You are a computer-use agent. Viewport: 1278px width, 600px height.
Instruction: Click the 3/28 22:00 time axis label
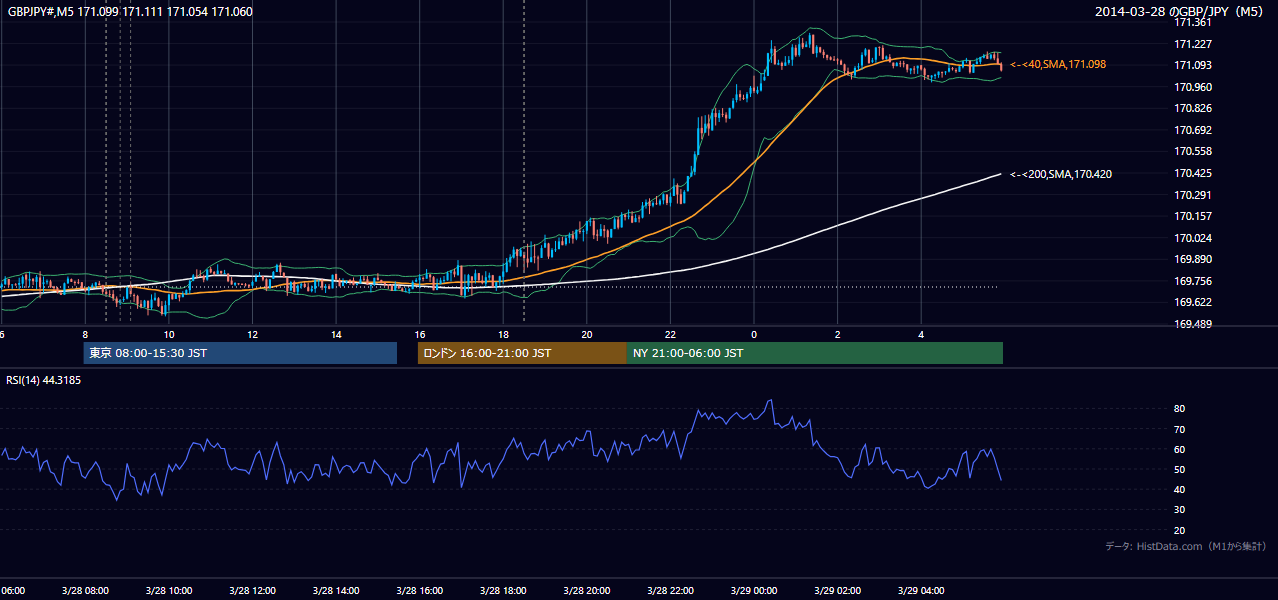tap(670, 590)
